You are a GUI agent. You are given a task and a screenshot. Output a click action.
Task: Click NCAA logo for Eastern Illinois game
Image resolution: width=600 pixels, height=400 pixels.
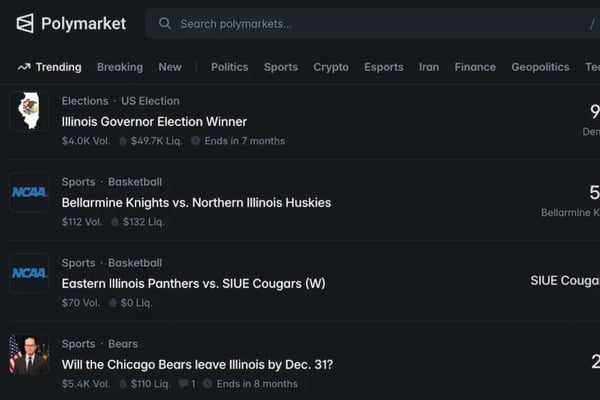click(29, 273)
